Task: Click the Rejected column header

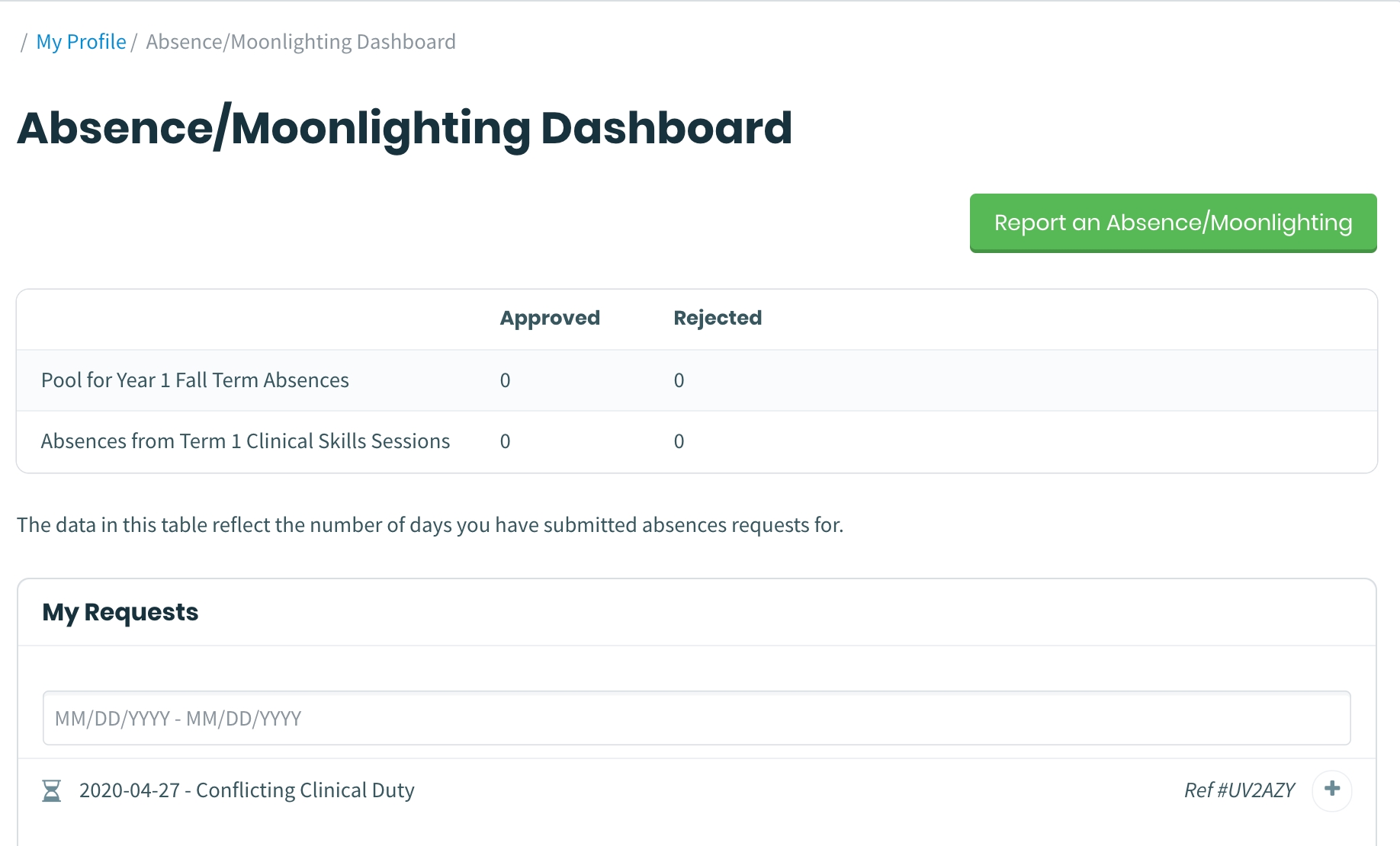Action: click(x=717, y=318)
